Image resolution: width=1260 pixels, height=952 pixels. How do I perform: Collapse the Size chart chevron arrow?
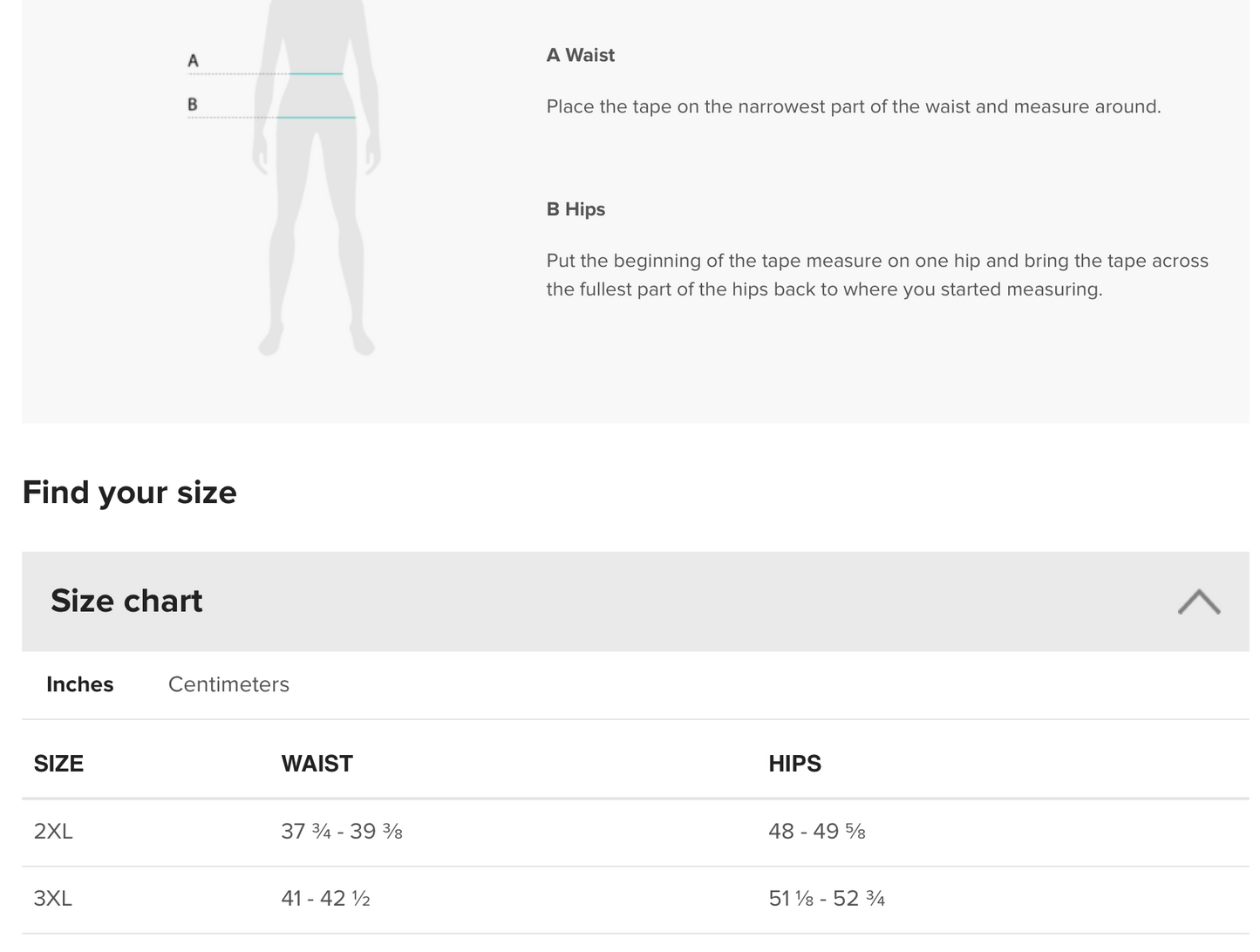coord(1198,602)
